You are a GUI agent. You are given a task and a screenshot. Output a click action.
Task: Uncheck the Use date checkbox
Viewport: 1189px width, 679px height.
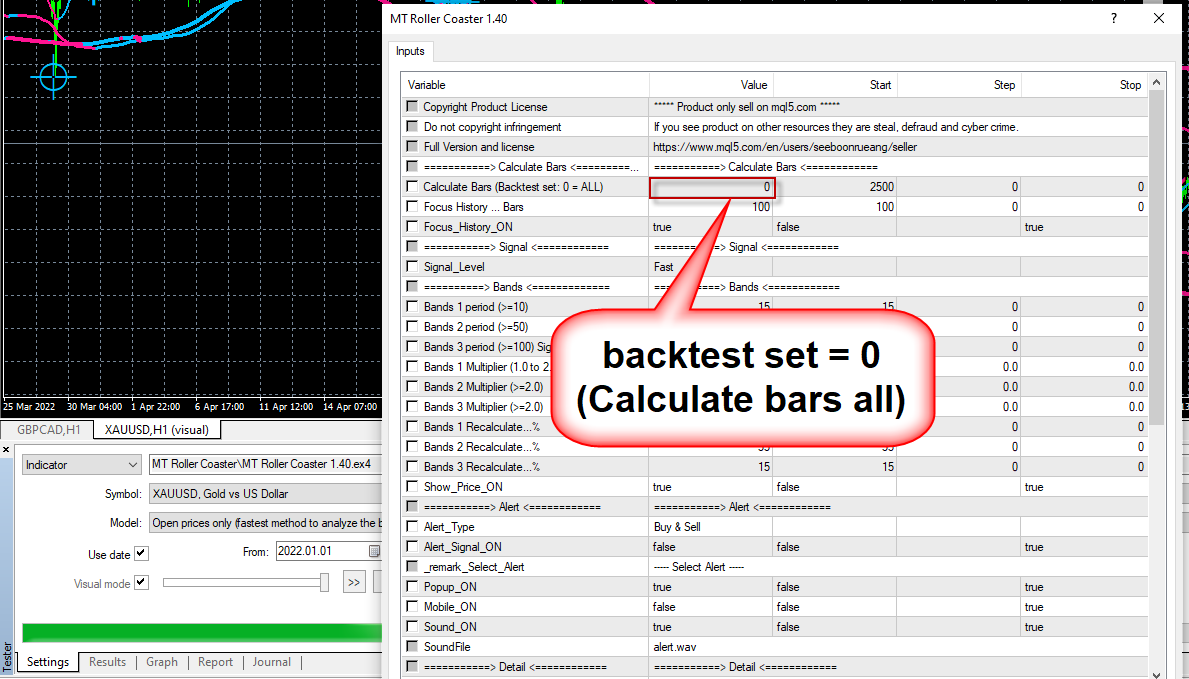click(141, 554)
